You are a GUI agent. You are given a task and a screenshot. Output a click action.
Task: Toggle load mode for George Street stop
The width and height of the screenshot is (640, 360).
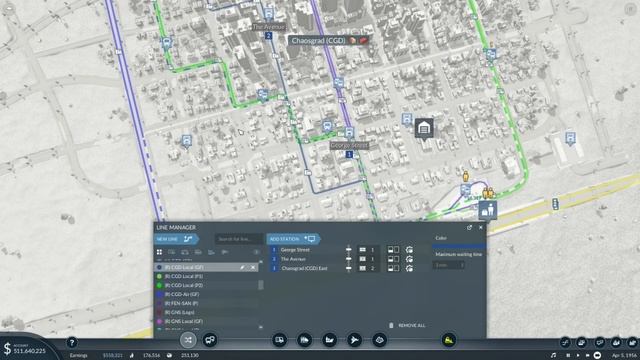[393, 249]
